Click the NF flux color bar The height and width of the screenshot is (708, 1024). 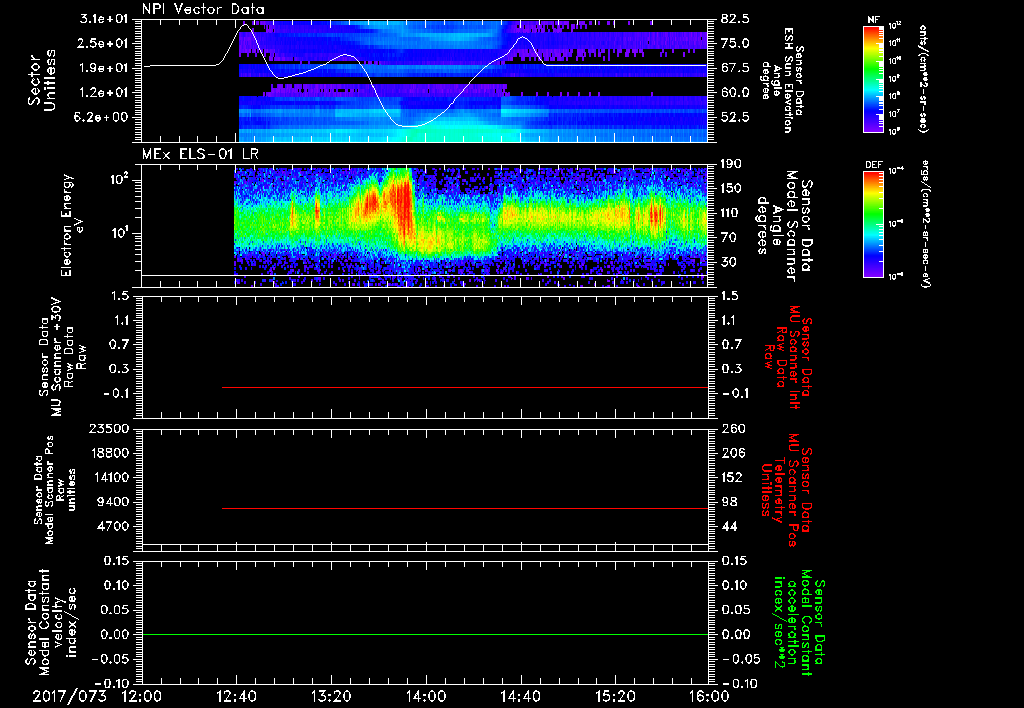(x=873, y=79)
